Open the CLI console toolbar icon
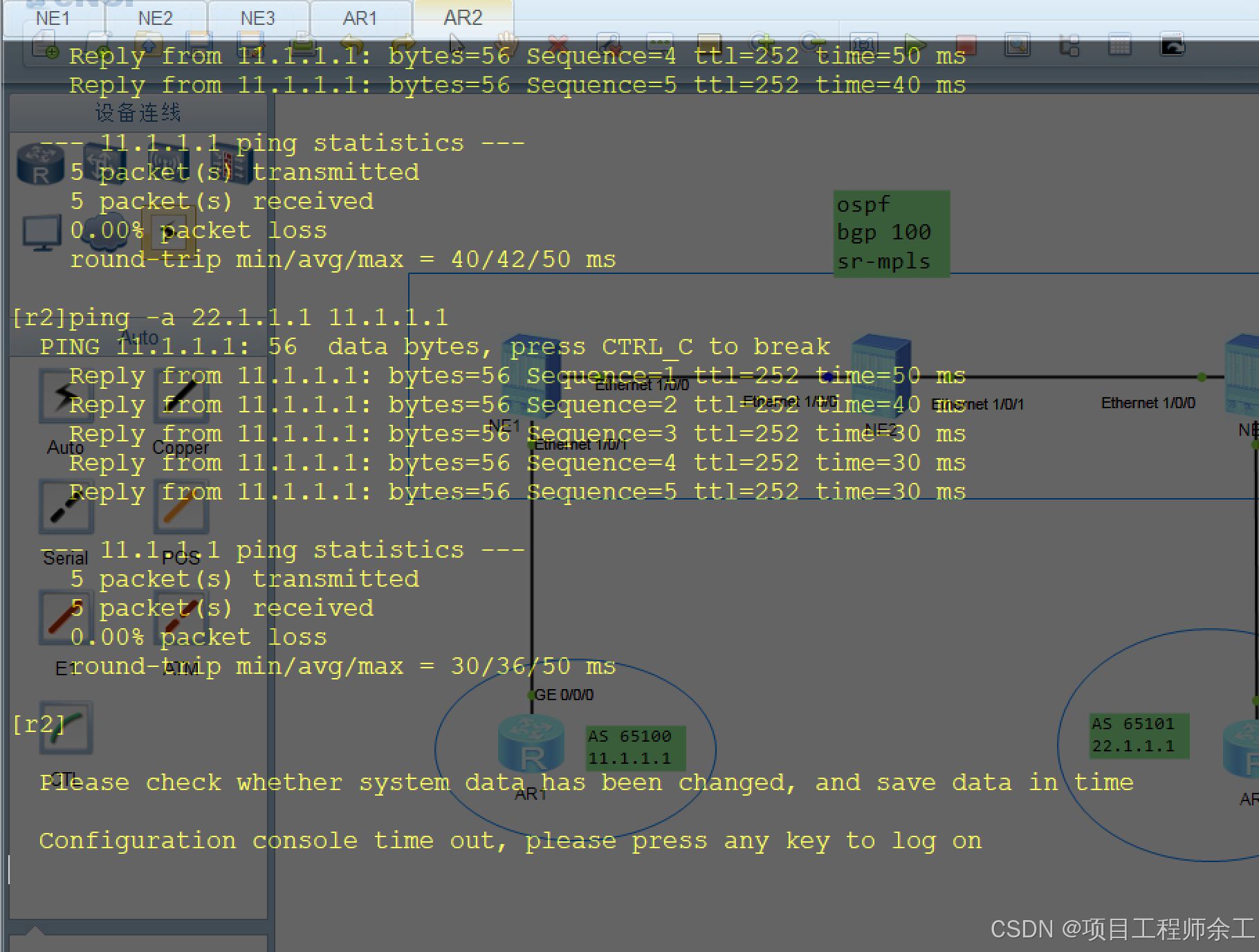This screenshot has height=952, width=1259. click(1172, 45)
